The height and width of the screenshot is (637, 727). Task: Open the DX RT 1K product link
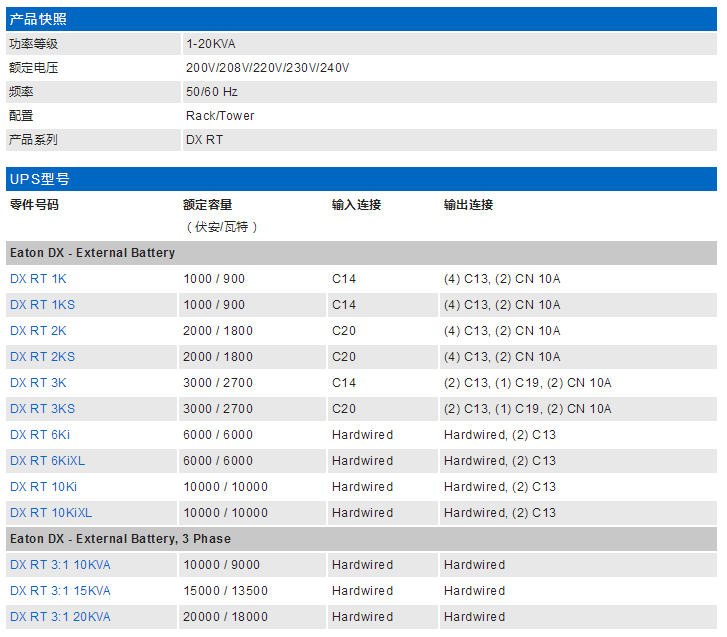[38, 279]
